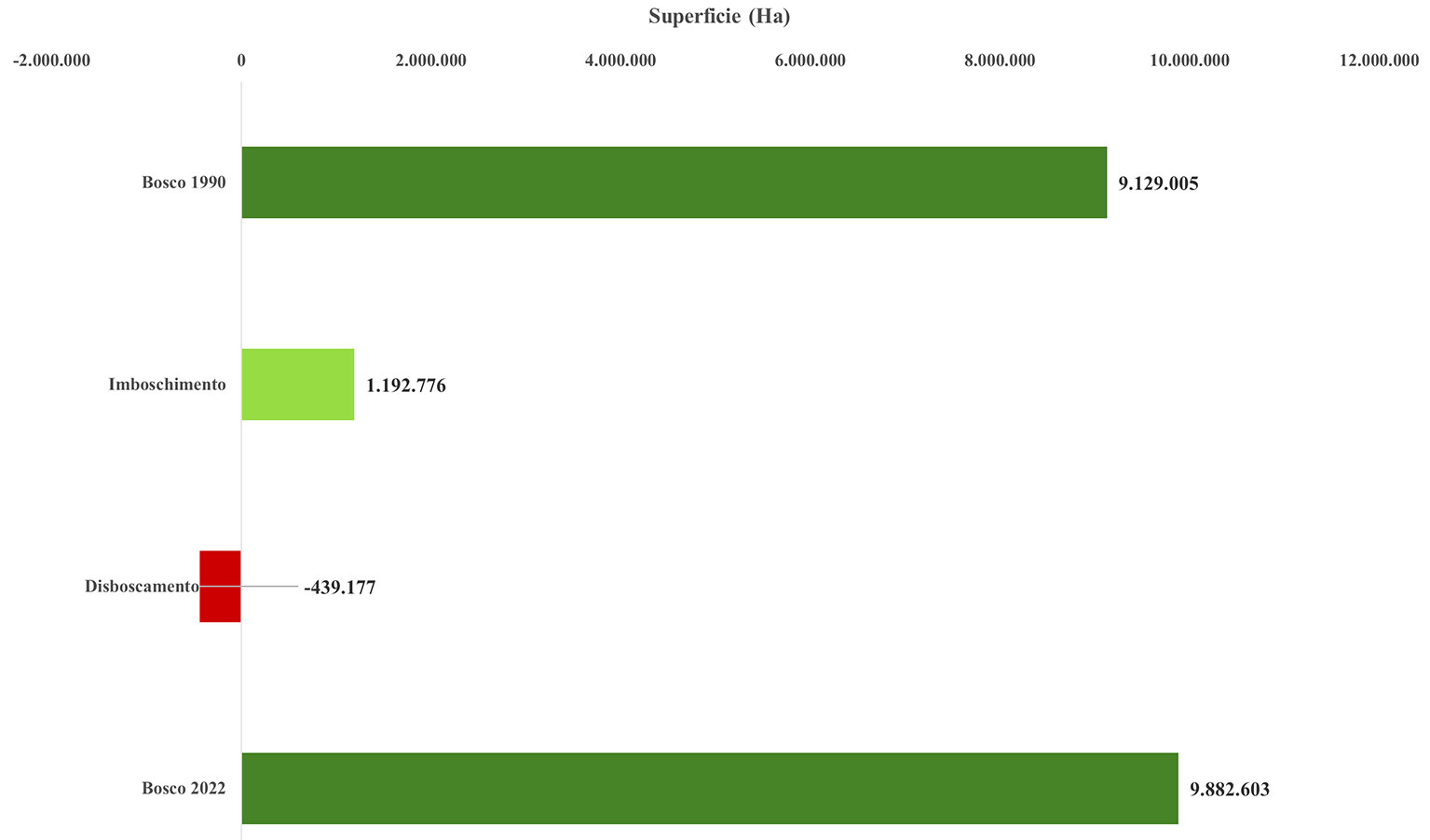
Task: Click the -2.000.000 axis tick label
Action: click(x=51, y=61)
